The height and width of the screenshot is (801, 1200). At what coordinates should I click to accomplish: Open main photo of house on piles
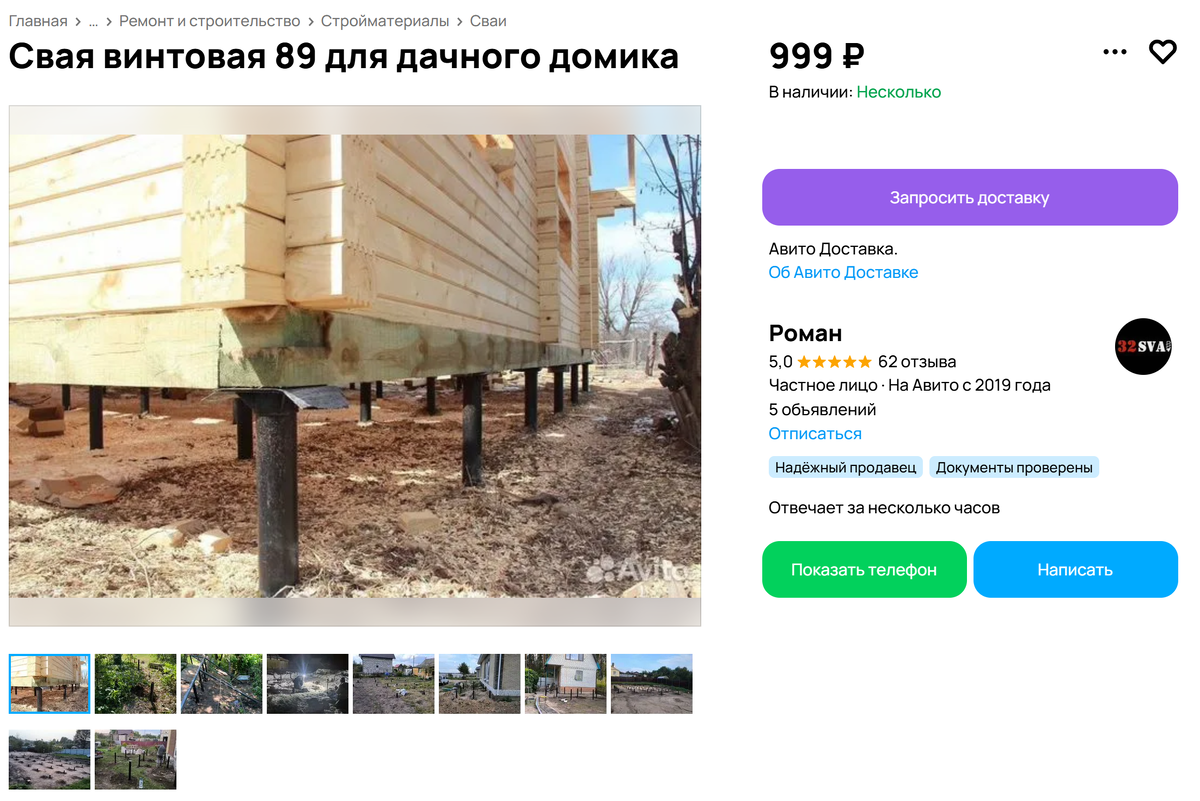point(355,366)
